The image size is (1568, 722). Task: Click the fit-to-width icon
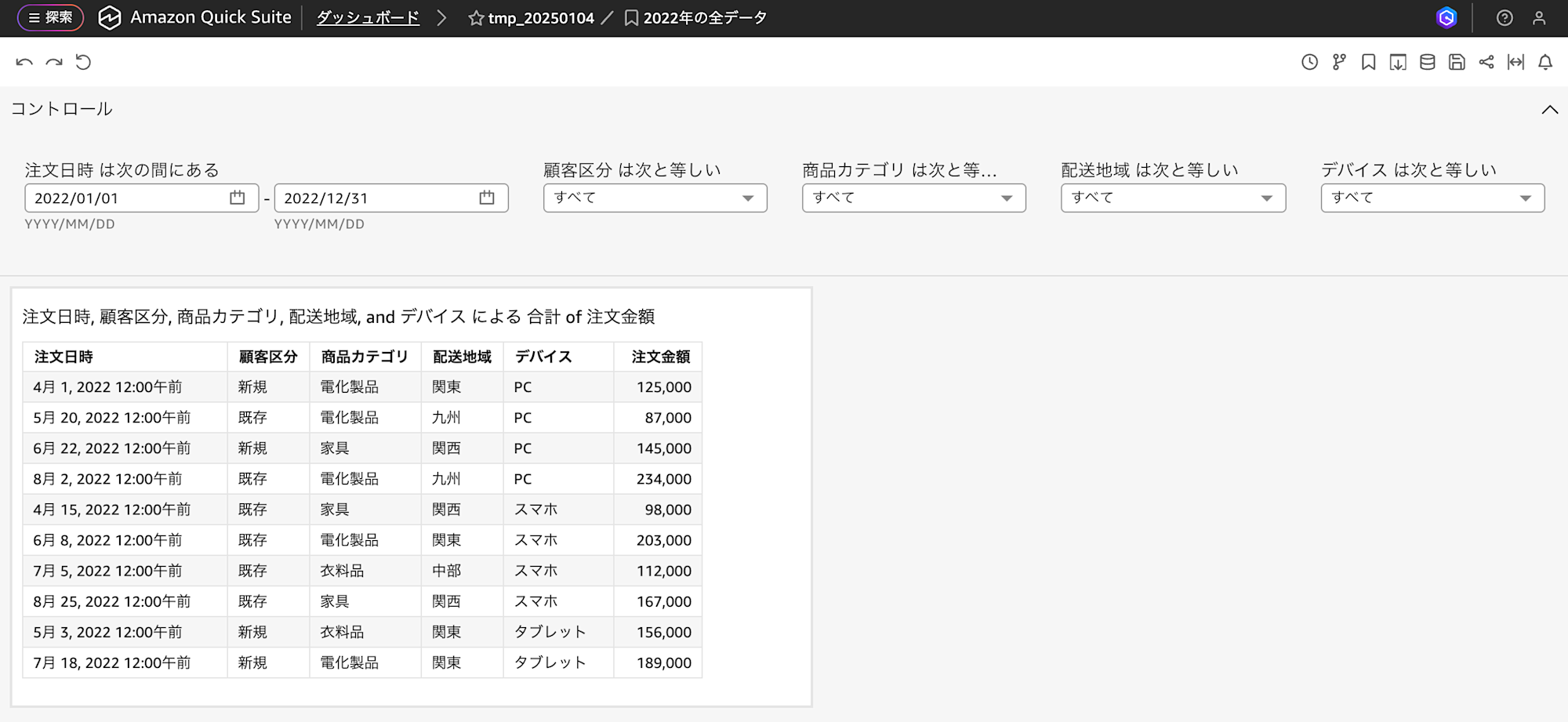point(1516,62)
